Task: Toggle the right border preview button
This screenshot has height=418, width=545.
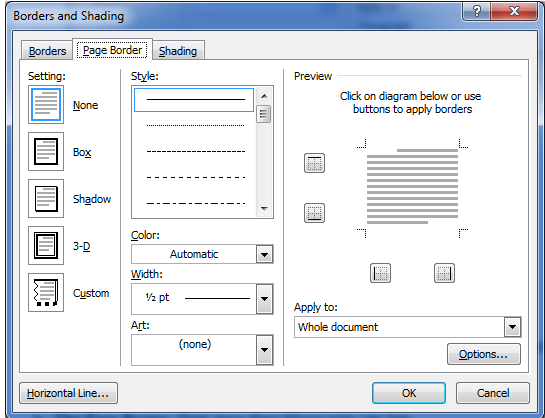Action: pos(444,273)
